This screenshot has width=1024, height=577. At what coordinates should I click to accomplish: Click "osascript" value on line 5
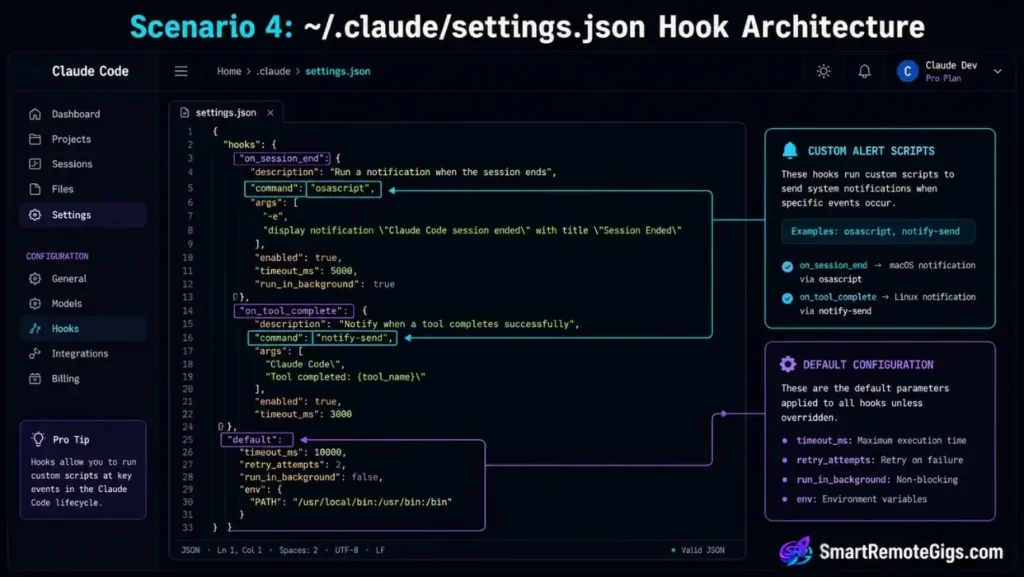[344, 188]
